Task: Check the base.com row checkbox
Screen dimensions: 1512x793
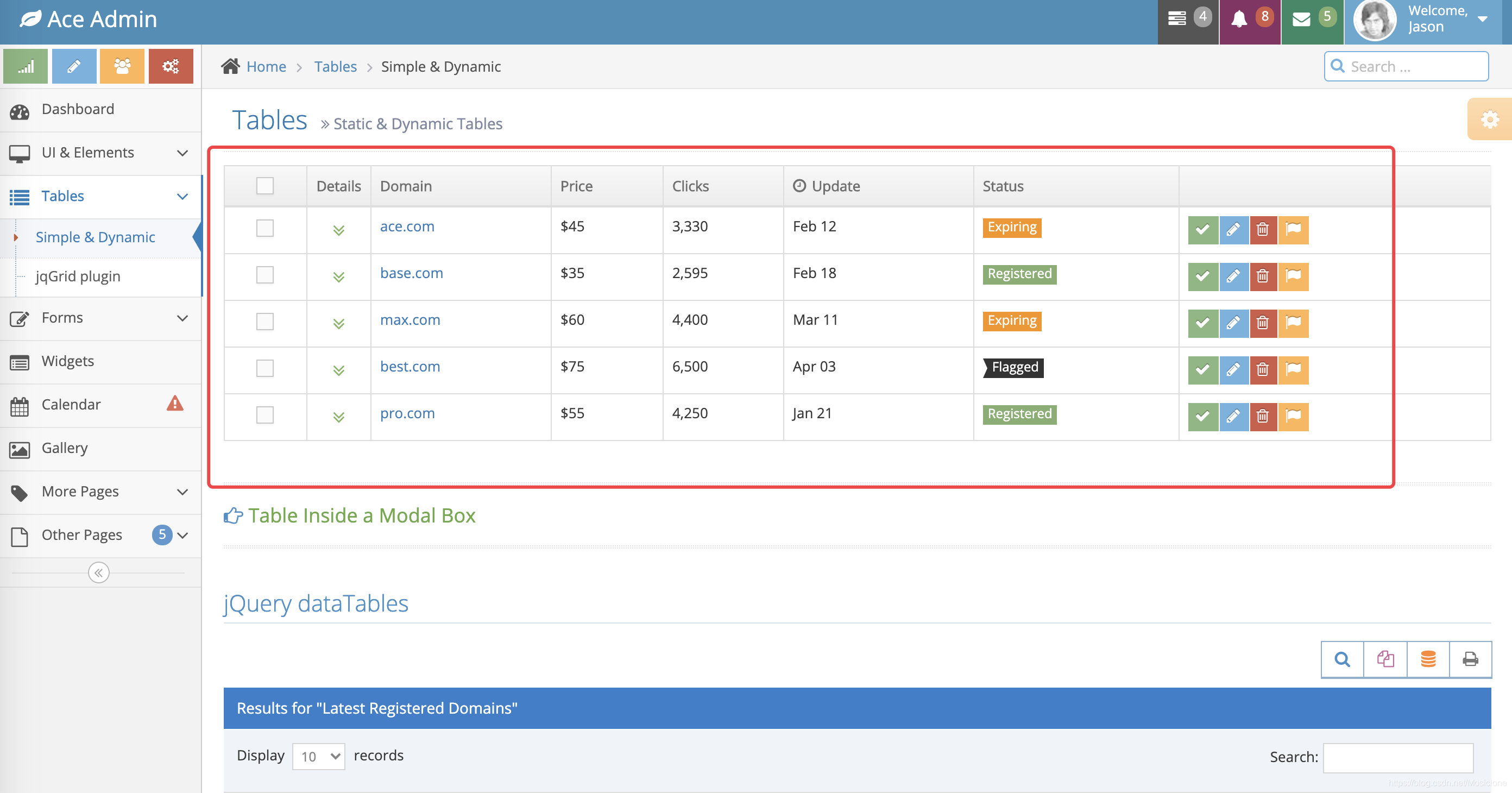Action: pyautogui.click(x=264, y=275)
